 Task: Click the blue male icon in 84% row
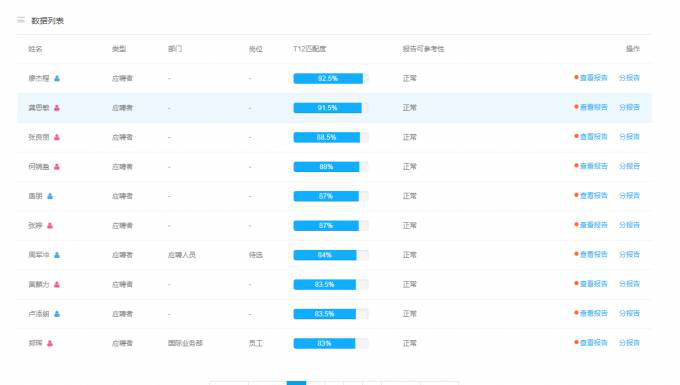point(57,255)
